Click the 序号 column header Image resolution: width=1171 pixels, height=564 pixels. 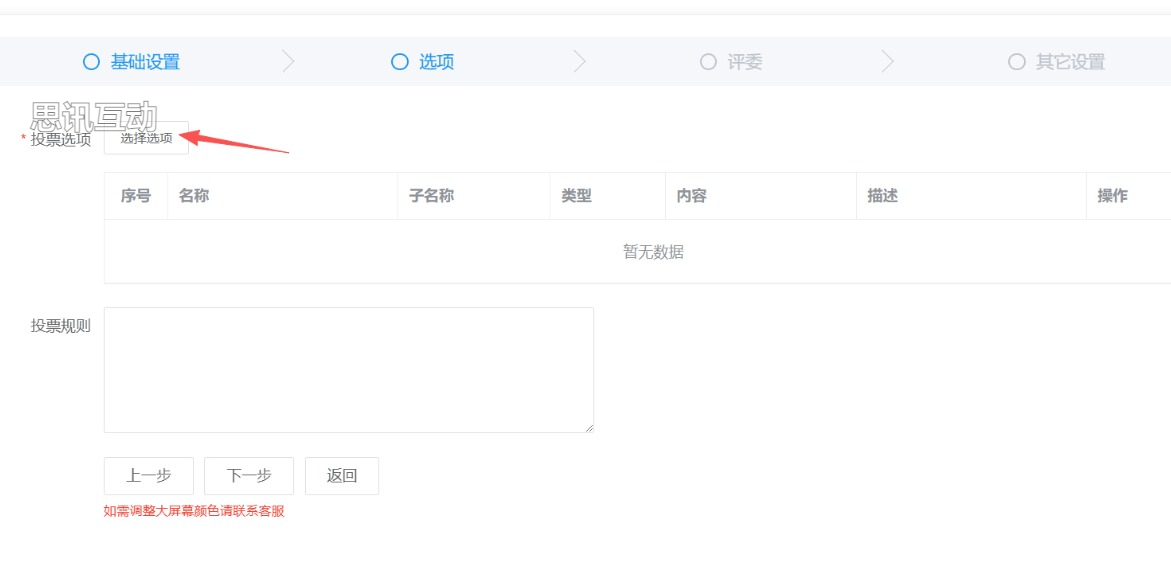pyautogui.click(x=136, y=196)
